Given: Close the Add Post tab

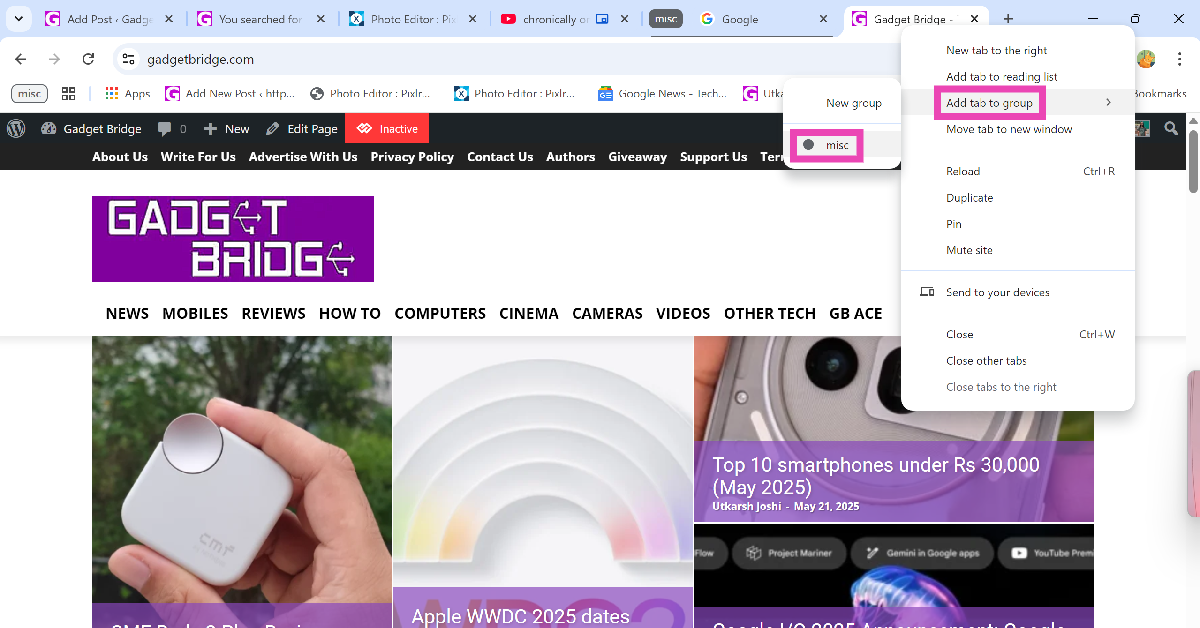Looking at the screenshot, I should pos(168,19).
